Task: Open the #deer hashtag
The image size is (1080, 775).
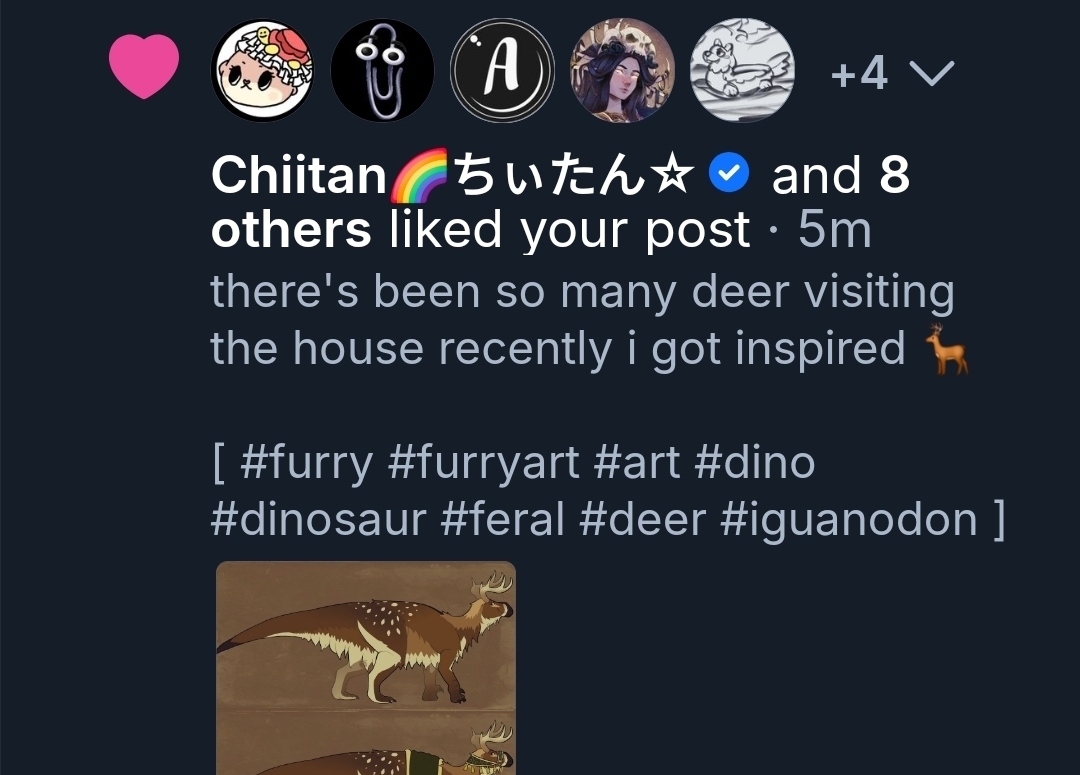Action: tap(643, 520)
